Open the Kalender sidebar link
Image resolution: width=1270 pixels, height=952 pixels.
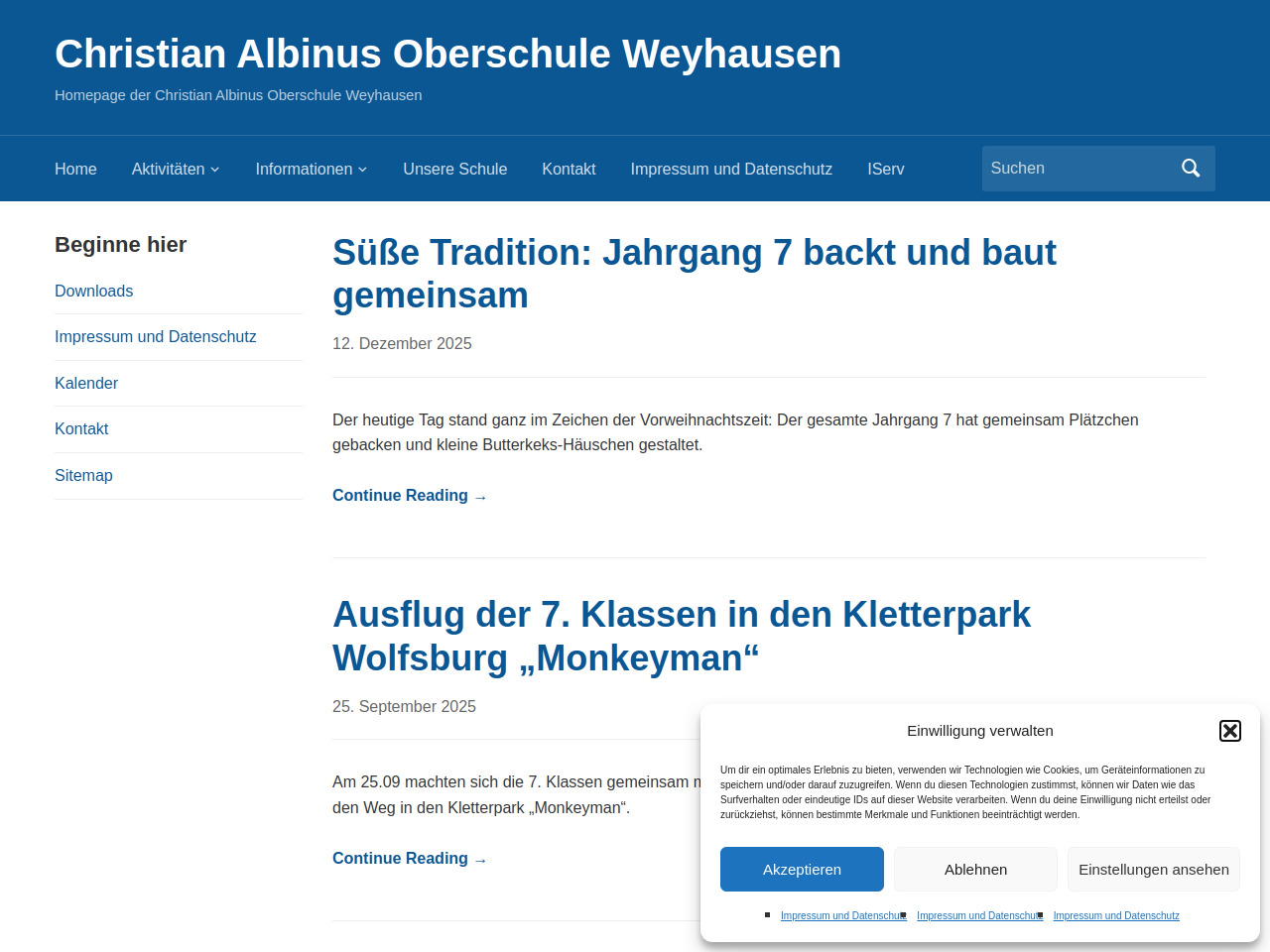tap(86, 383)
